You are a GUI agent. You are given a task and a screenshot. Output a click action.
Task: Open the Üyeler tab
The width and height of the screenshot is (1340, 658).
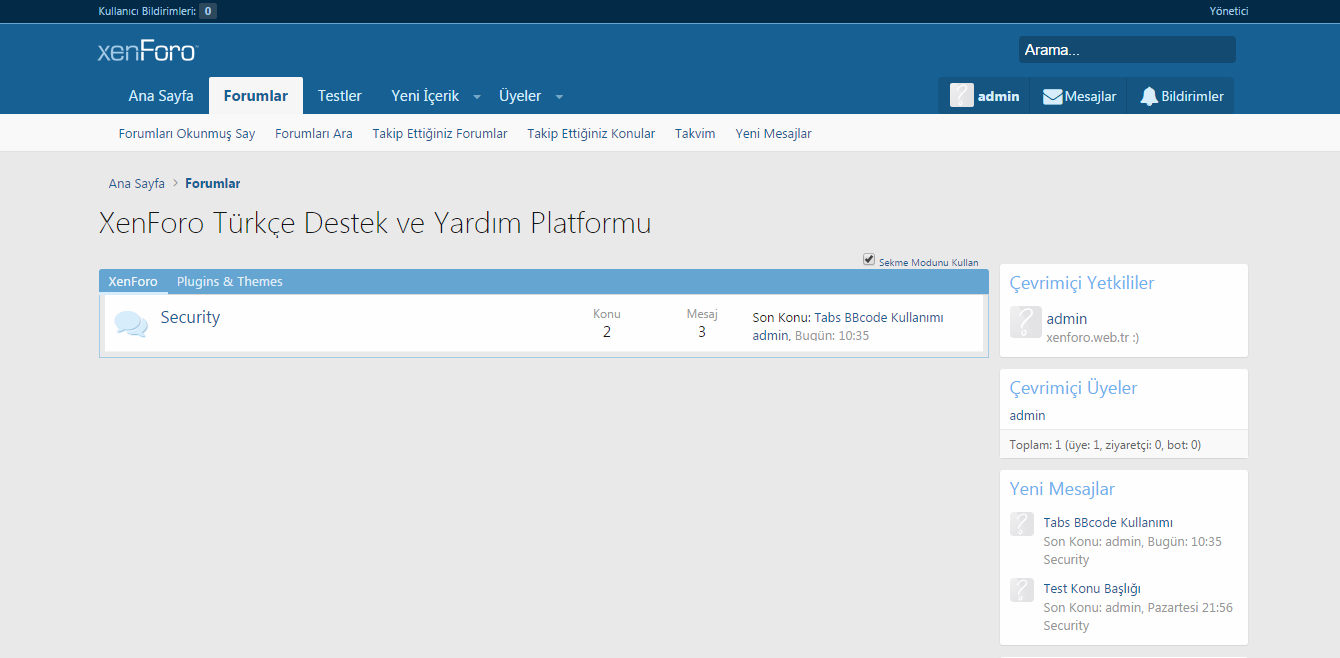coord(520,96)
